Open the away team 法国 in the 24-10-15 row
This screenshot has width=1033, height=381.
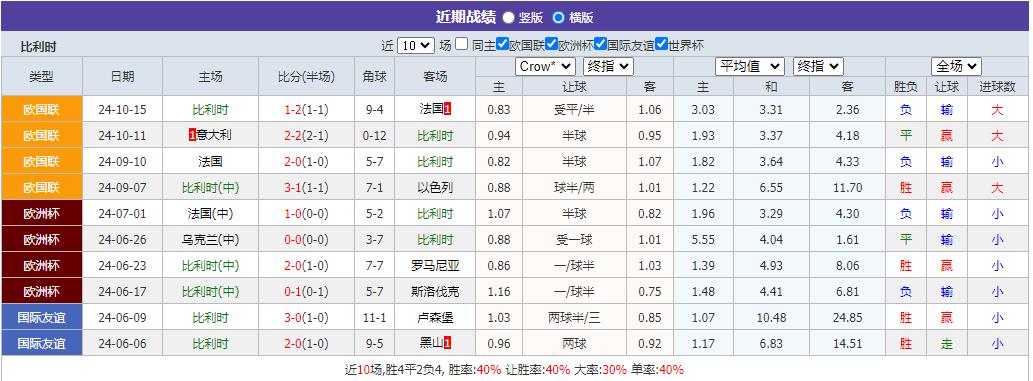tap(431, 109)
